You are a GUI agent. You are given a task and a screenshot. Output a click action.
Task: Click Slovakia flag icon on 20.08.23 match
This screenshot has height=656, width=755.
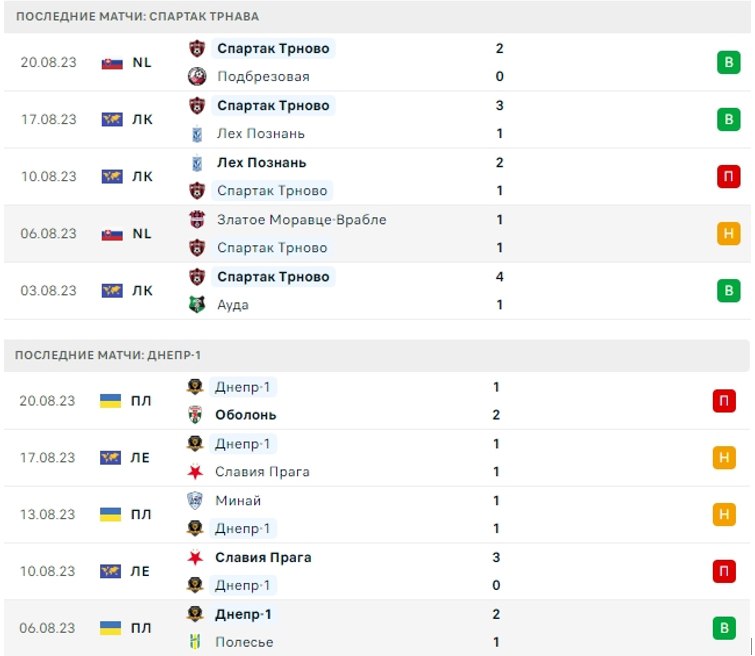click(112, 63)
